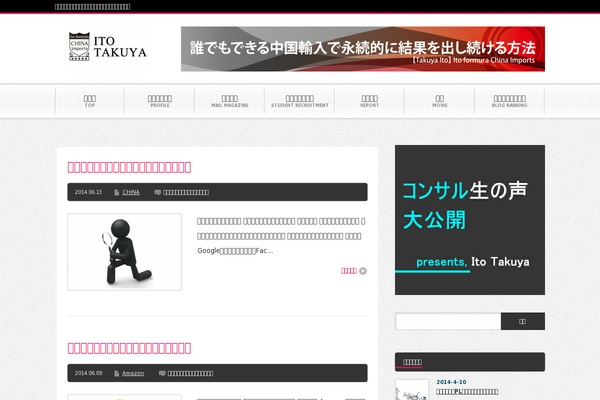
Task: Open comments link in the 2014.06.09 post
Action: point(191,373)
